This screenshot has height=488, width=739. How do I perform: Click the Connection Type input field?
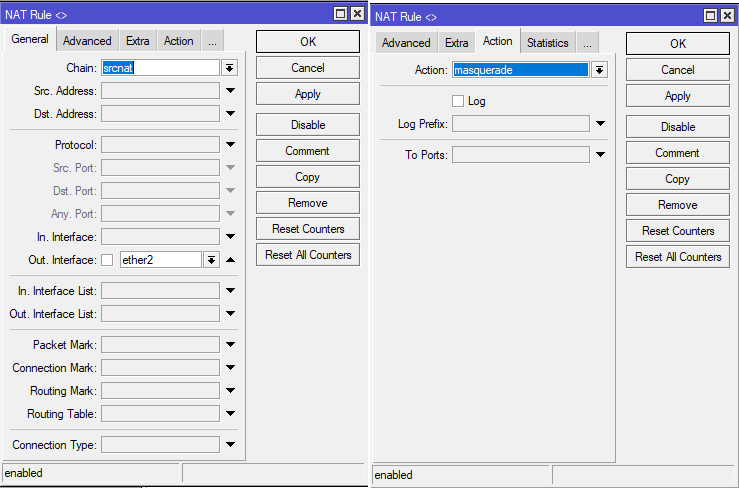click(x=160, y=445)
